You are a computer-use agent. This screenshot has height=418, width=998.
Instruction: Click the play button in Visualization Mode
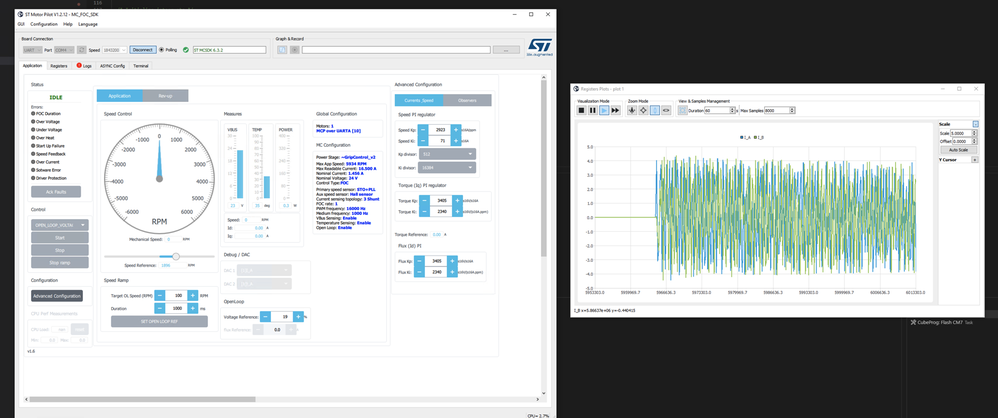pos(604,110)
